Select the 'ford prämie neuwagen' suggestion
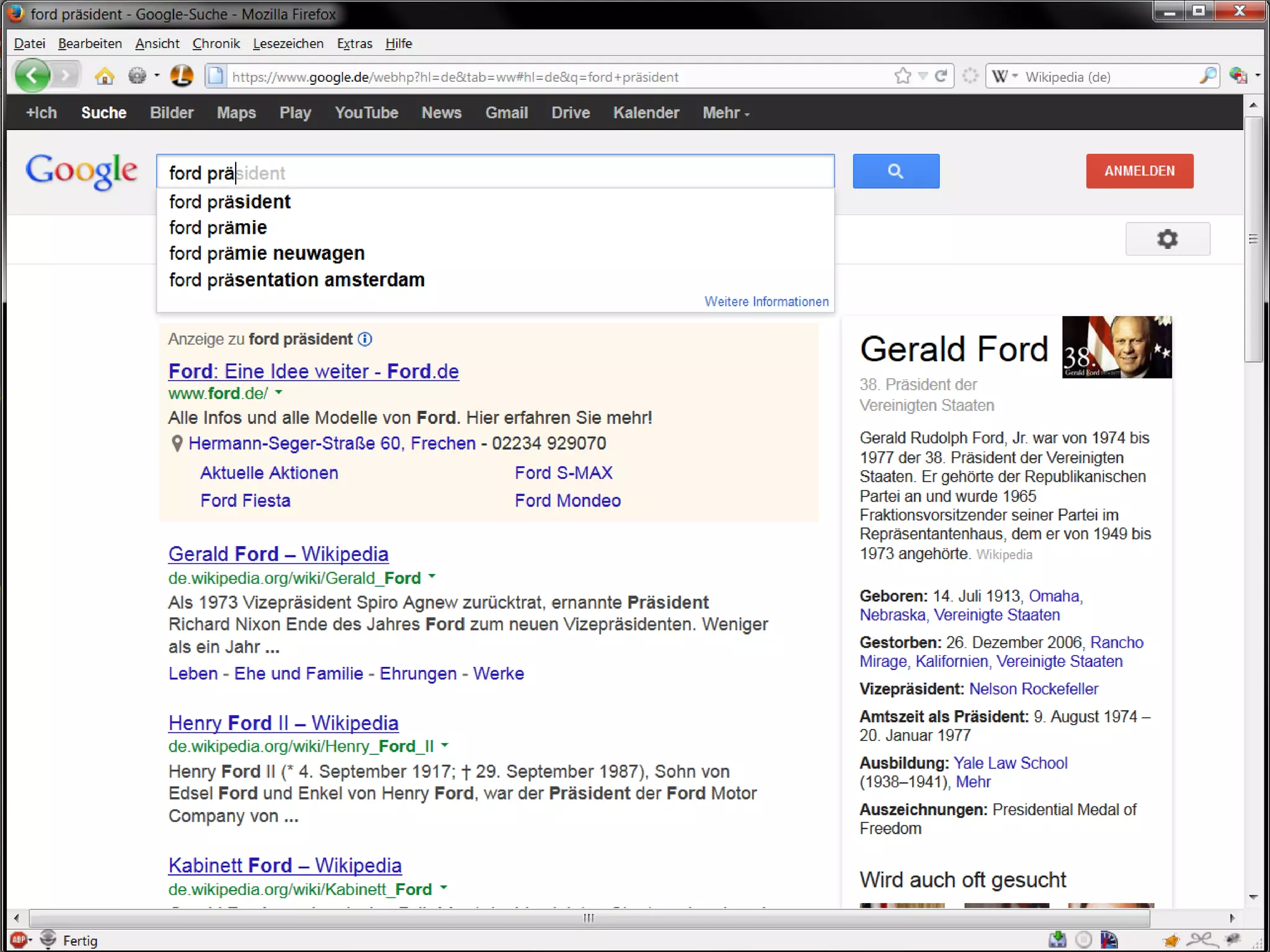Screen dimensions: 1270x952 pos(267,253)
